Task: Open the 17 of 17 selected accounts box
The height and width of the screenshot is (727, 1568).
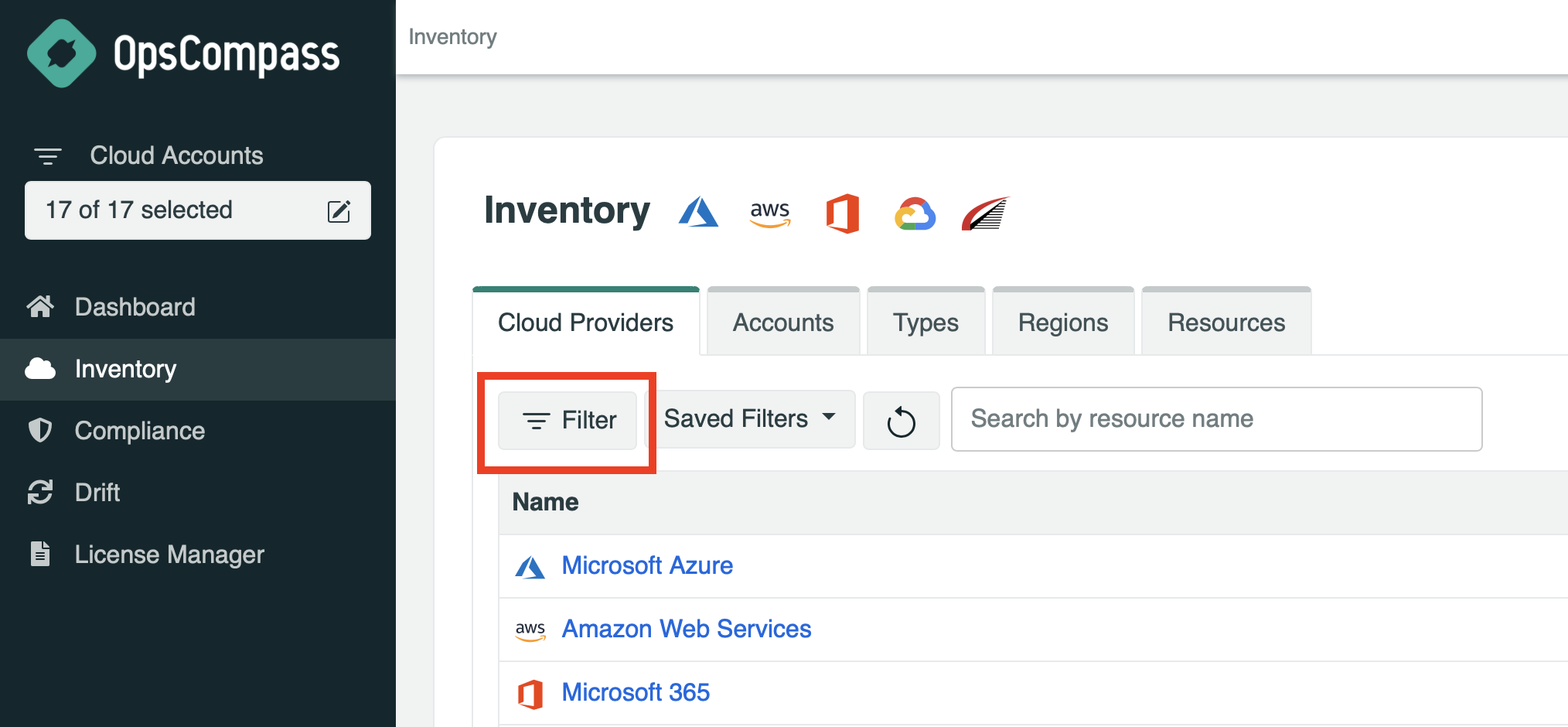Action: point(198,210)
